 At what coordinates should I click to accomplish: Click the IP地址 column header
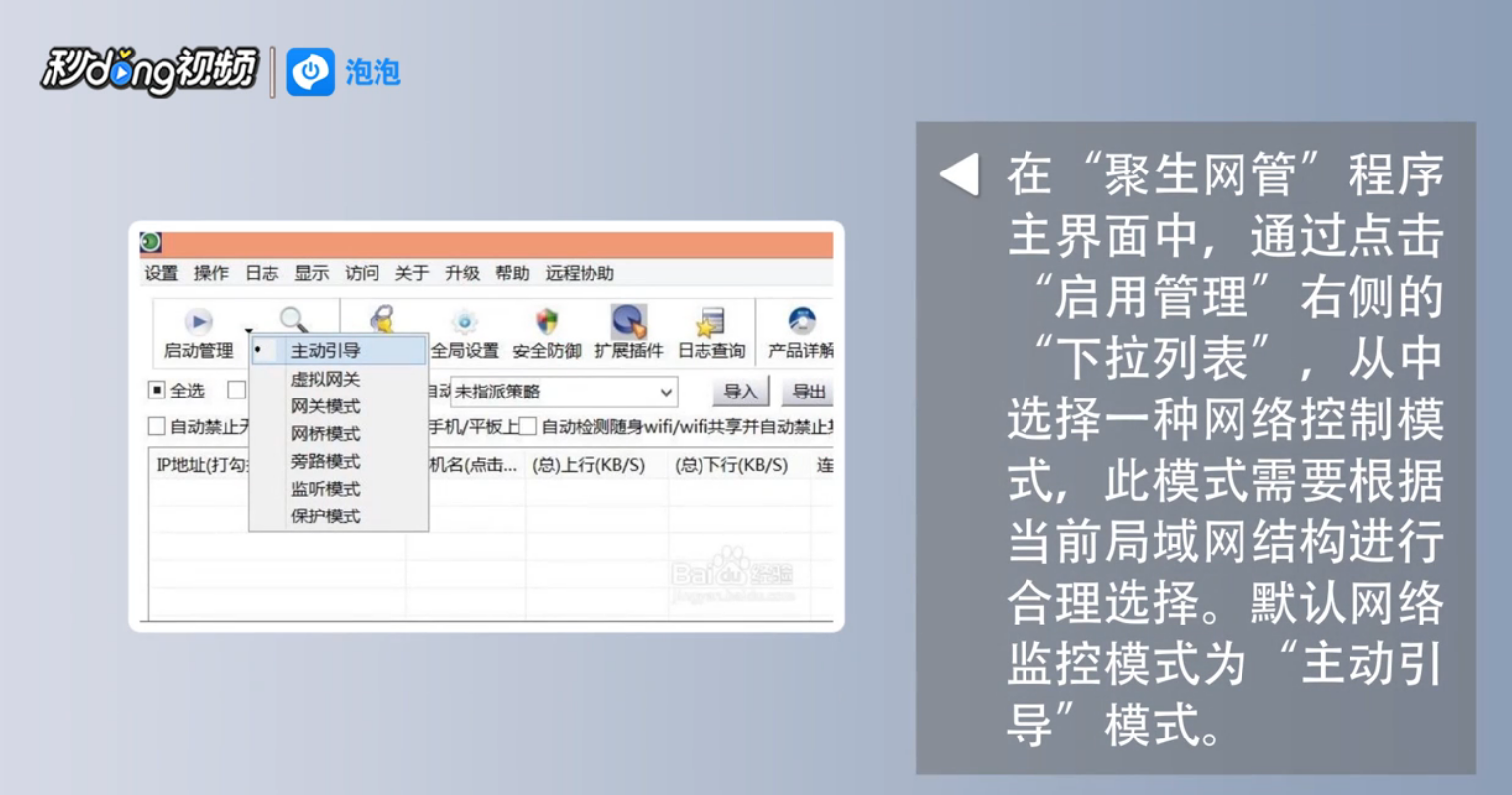(x=200, y=465)
